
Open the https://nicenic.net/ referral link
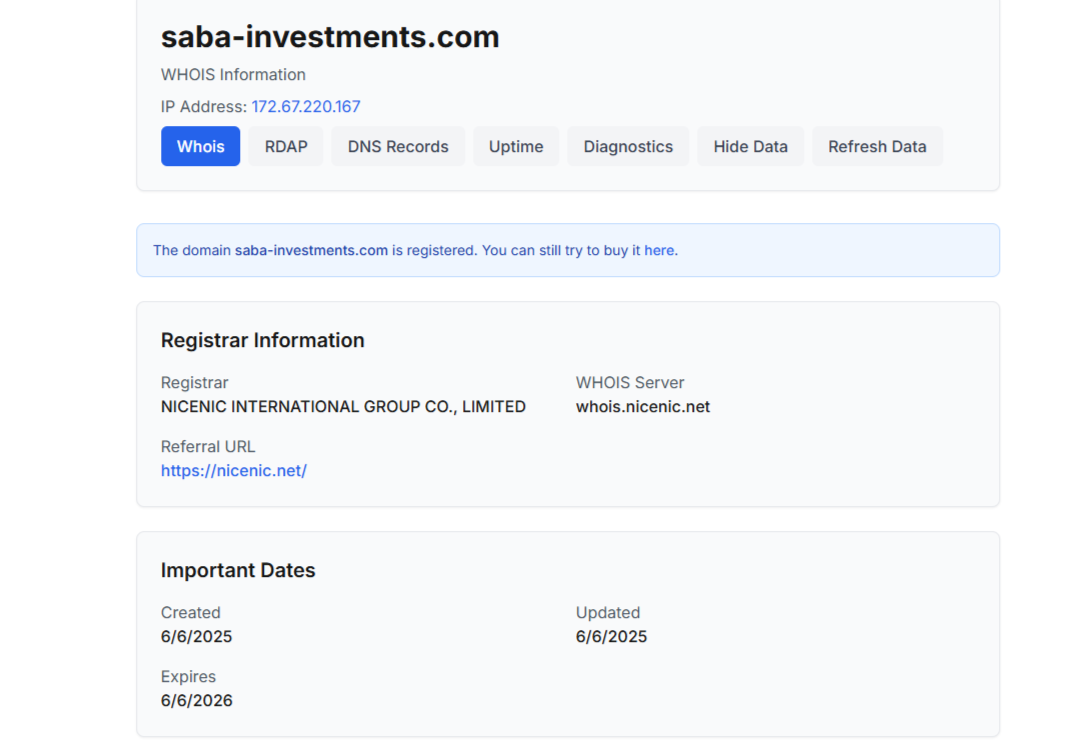tap(234, 471)
